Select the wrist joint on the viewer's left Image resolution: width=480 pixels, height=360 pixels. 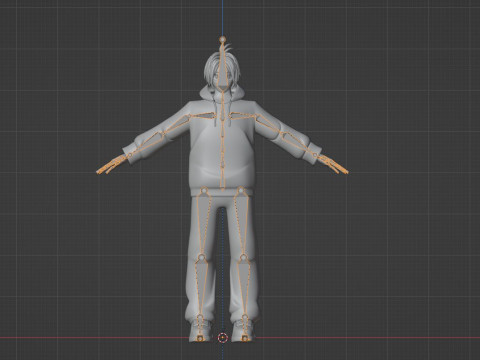(x=130, y=155)
